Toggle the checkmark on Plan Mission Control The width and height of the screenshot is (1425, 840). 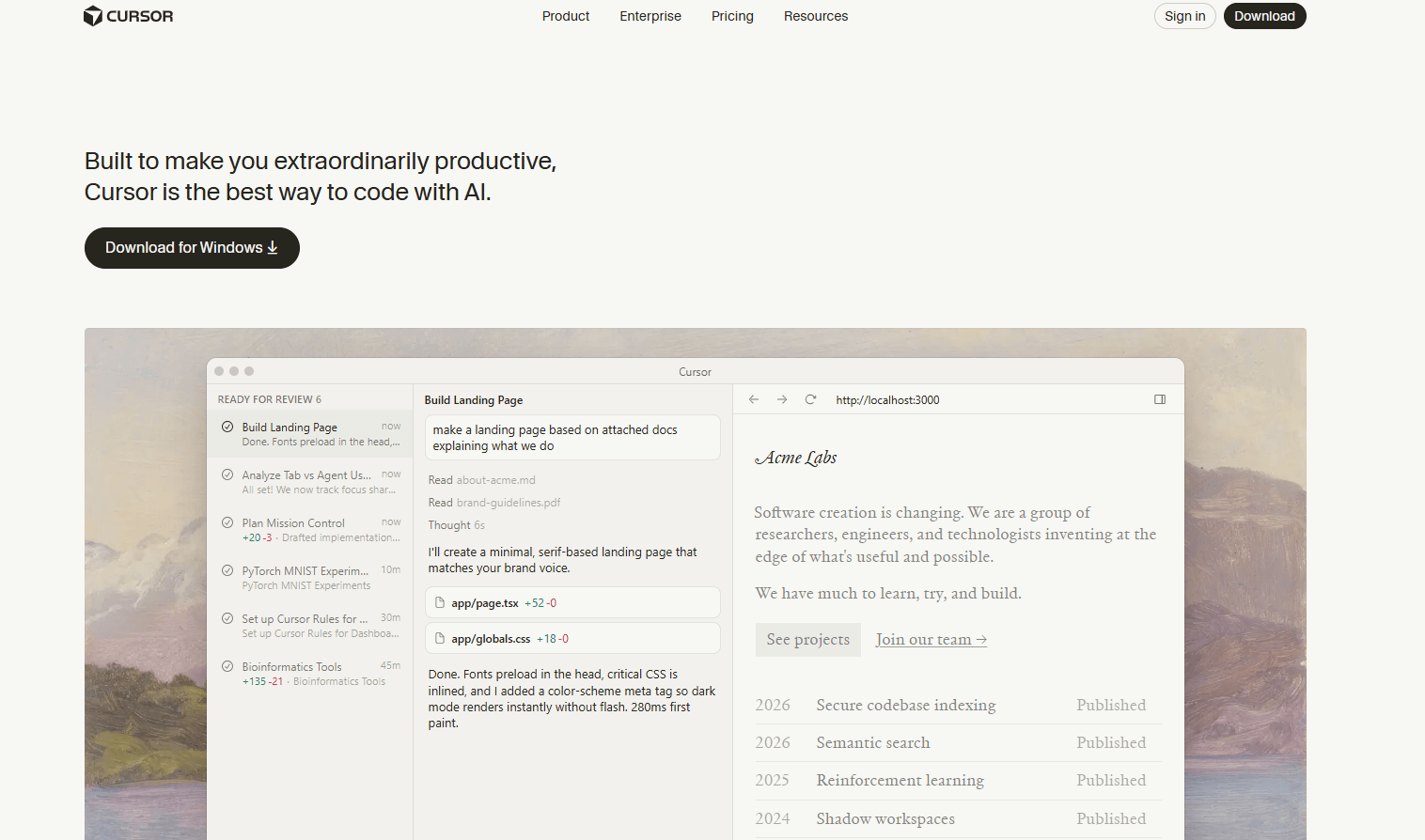pos(227,522)
